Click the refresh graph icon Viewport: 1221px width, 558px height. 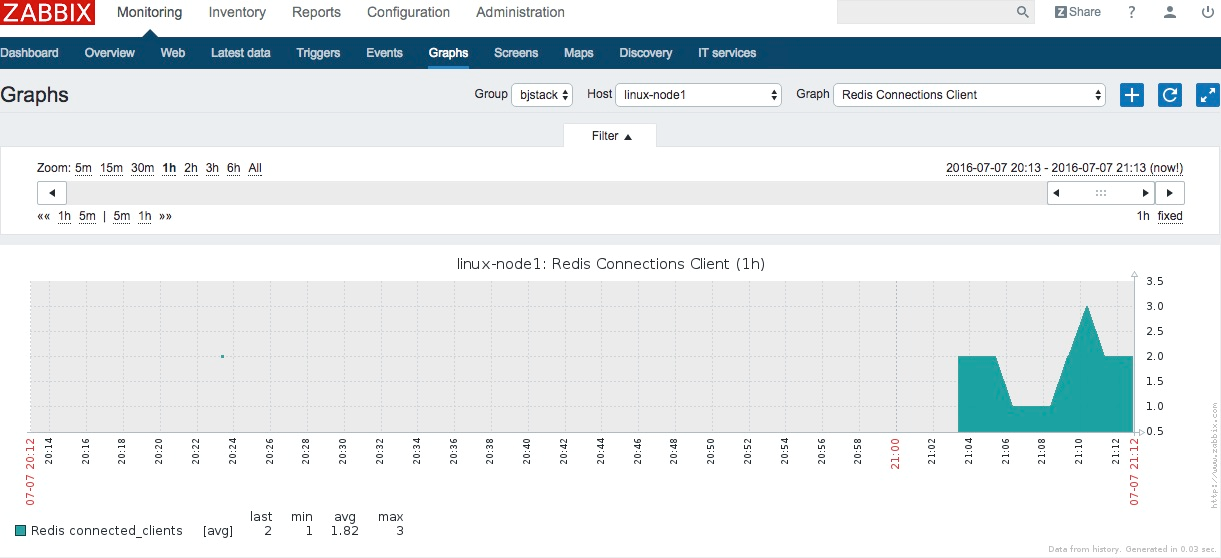1169,95
